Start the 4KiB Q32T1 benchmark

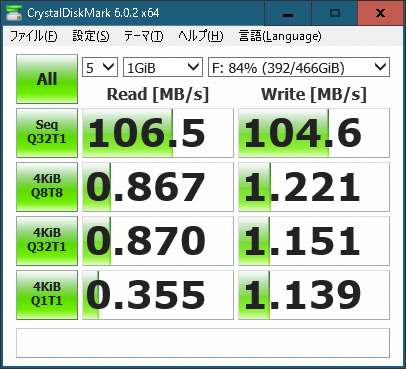point(47,241)
